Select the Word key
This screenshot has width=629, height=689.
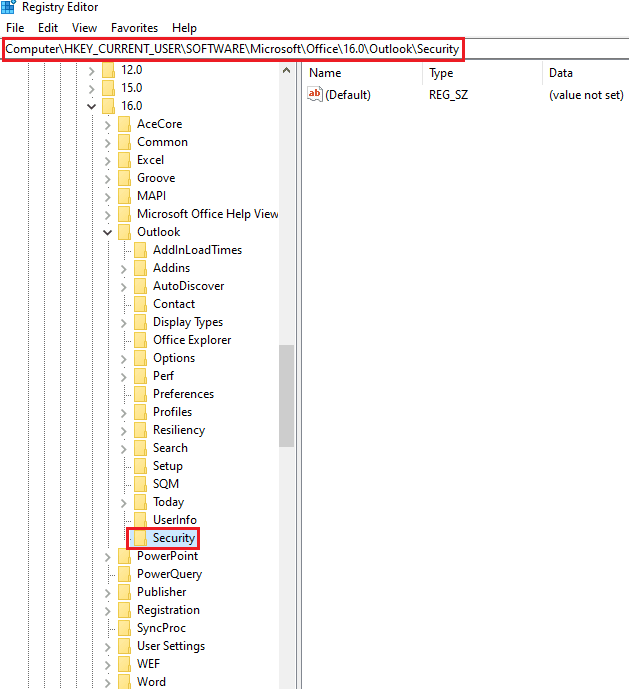151,682
